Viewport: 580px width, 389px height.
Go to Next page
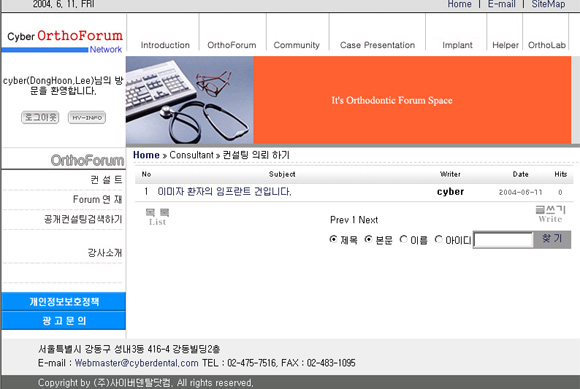click(x=368, y=220)
